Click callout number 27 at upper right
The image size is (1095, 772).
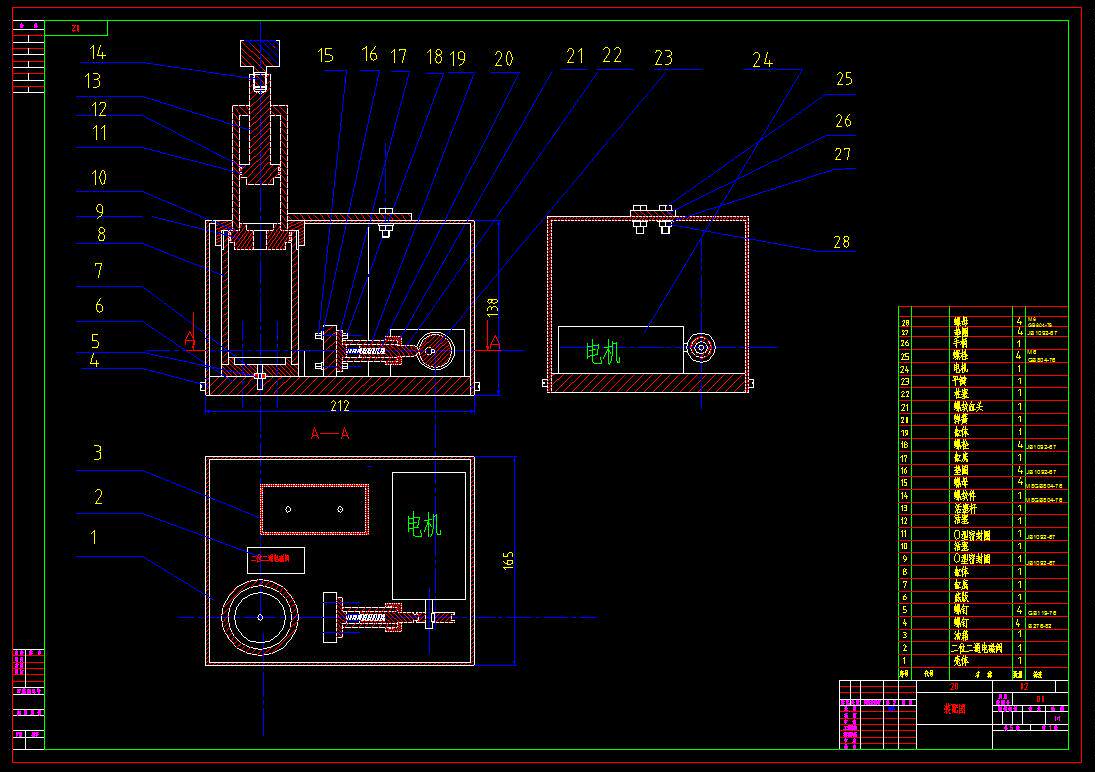pos(843,154)
